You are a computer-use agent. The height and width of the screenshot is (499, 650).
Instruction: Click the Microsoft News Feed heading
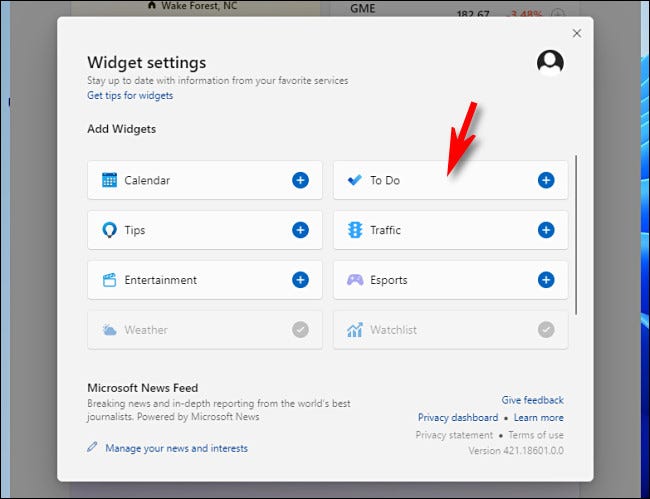pyautogui.click(x=143, y=388)
